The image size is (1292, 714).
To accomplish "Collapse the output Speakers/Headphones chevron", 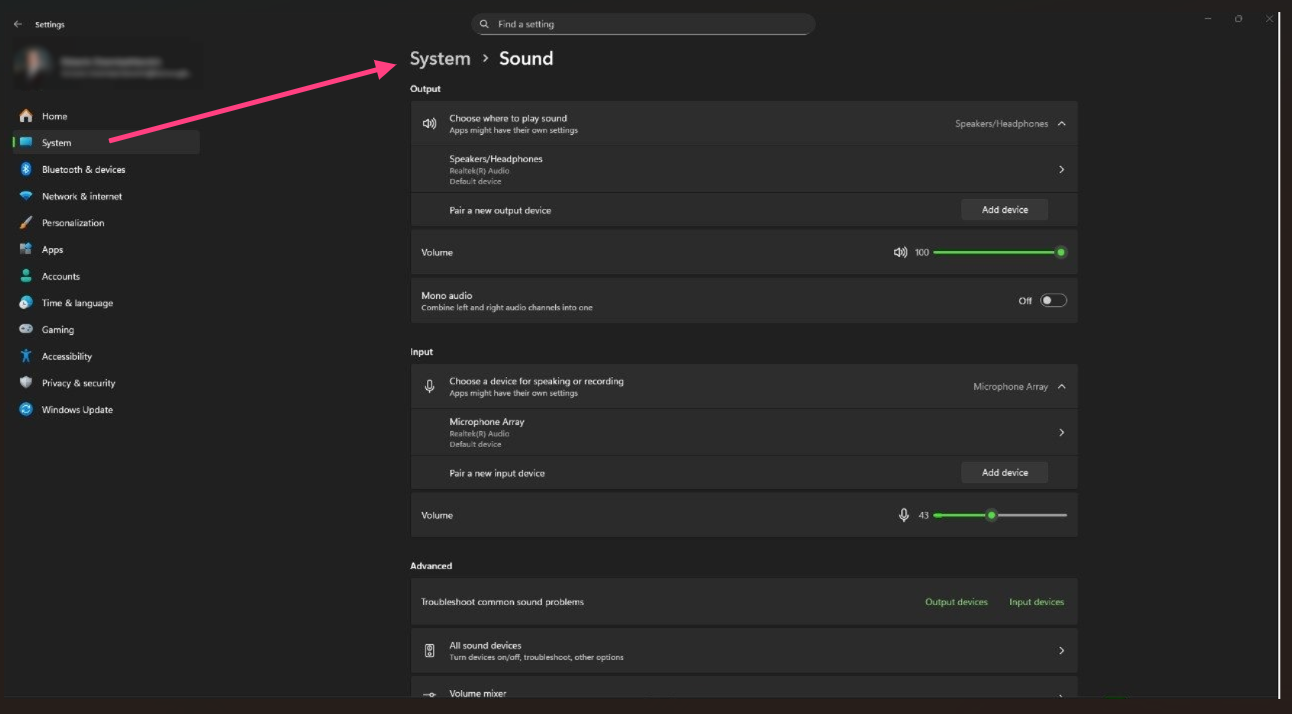I will pos(1061,124).
